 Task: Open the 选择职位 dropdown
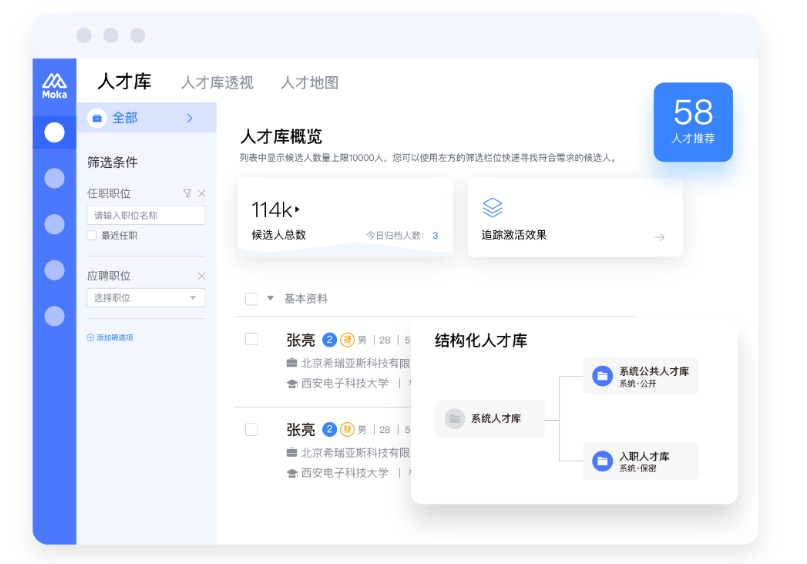(146, 297)
